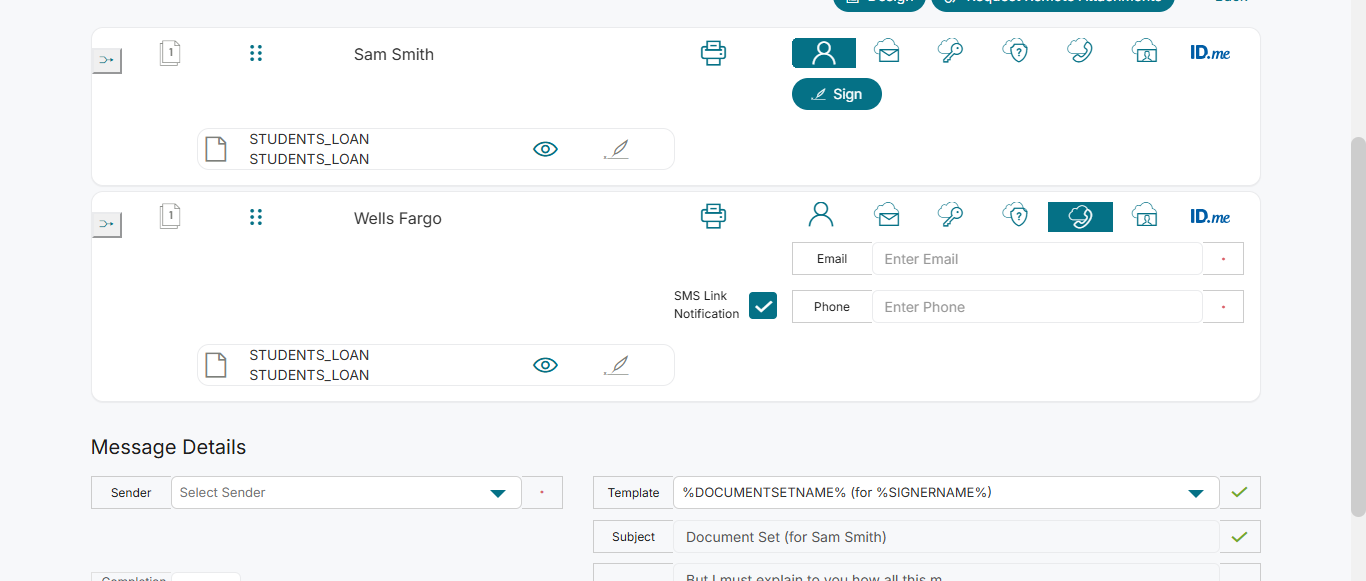Click the Subject text field

(946, 537)
